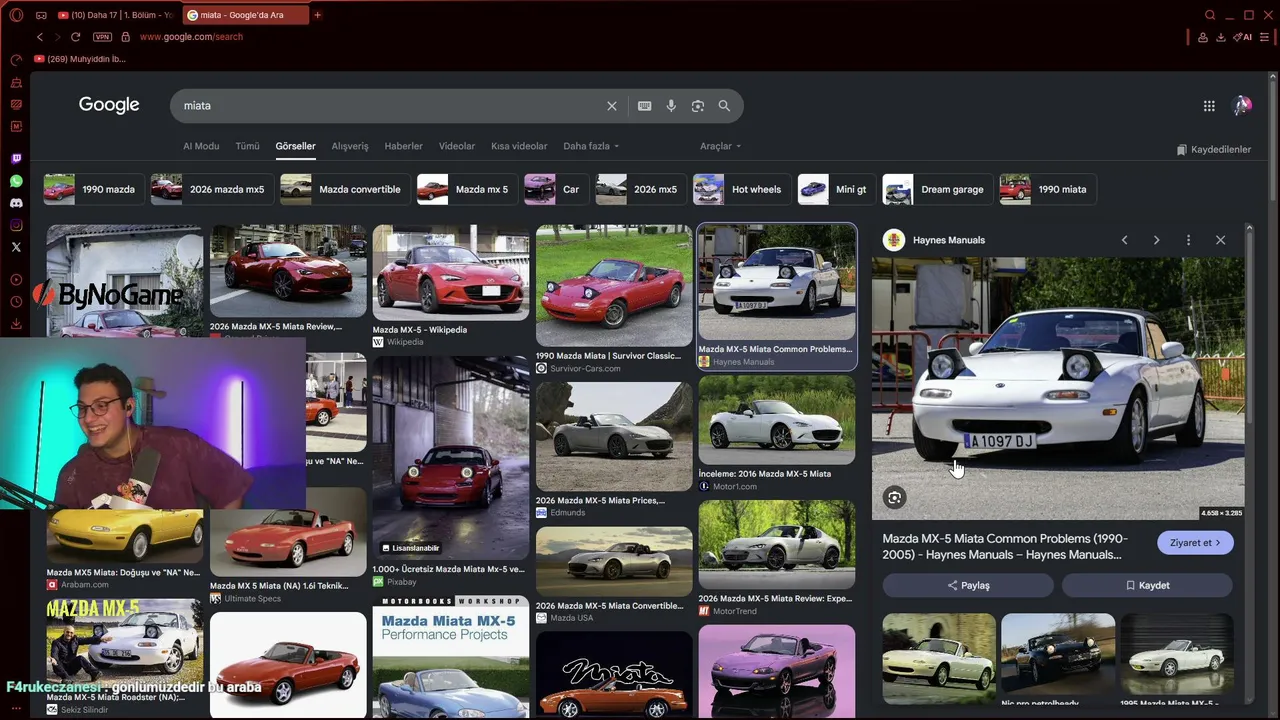Start voice search with the microphone
Screen dimensions: 1280x720
pos(671,106)
